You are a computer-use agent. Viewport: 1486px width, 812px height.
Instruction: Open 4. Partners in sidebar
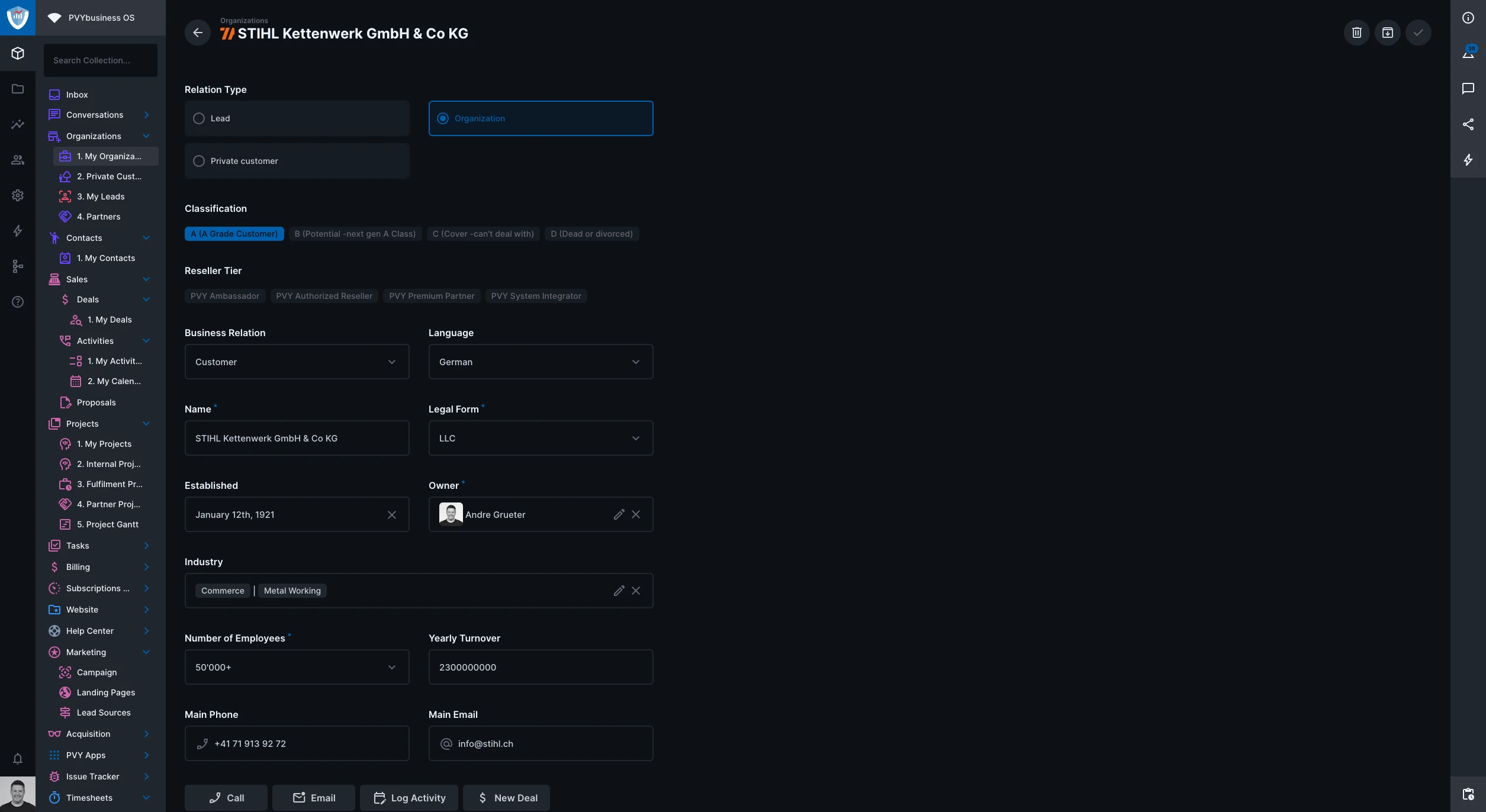[x=98, y=217]
